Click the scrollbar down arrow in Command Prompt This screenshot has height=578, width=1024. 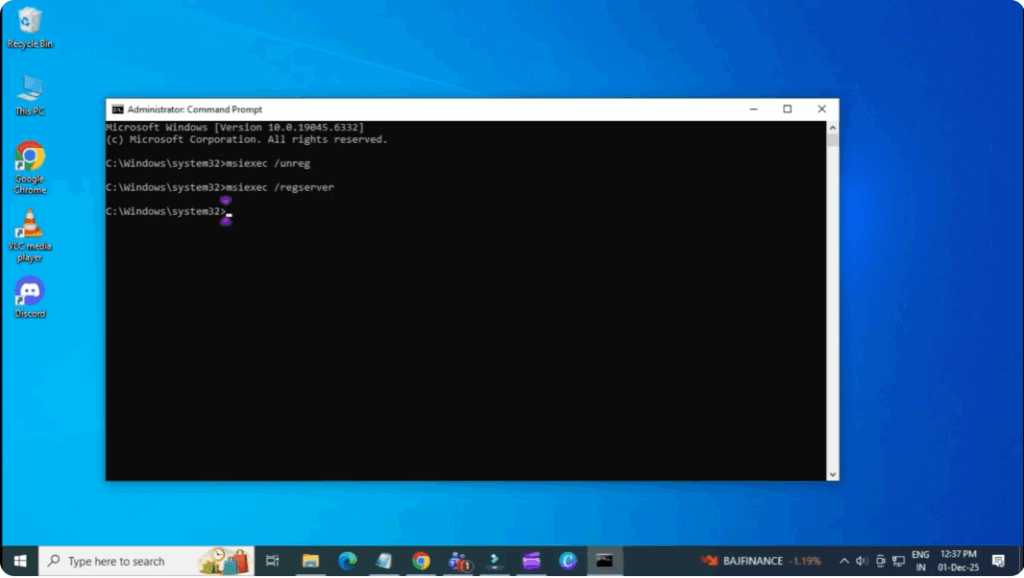click(833, 472)
